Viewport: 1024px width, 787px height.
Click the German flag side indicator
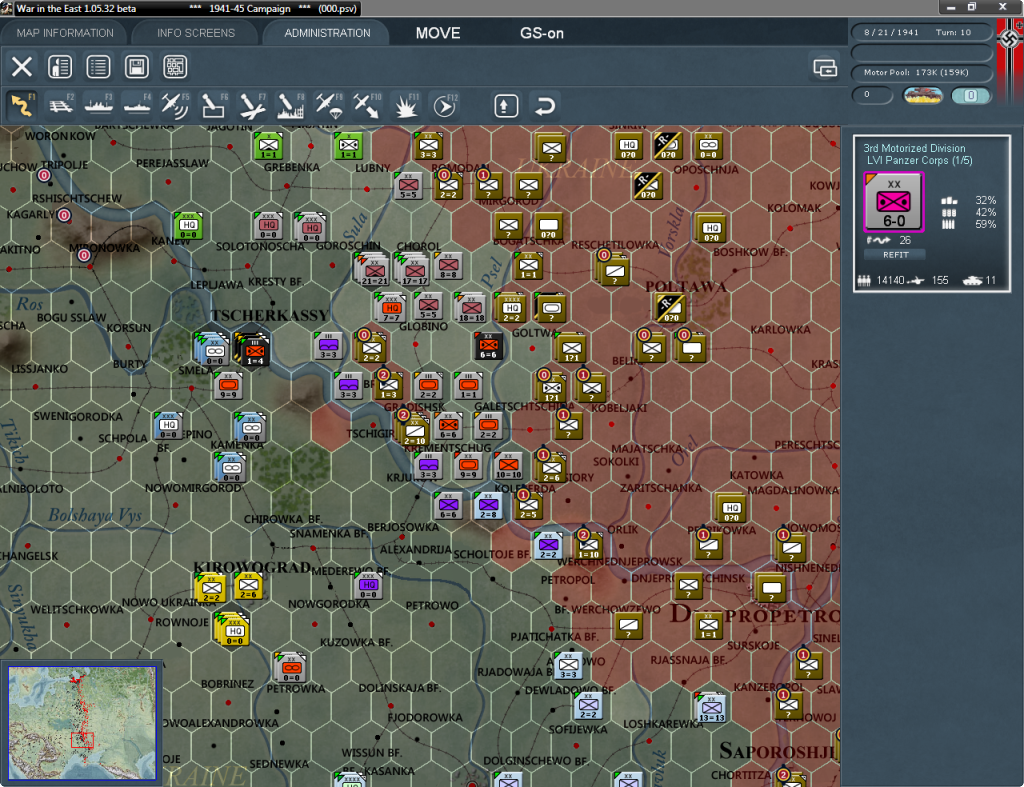pyautogui.click(x=1010, y=39)
